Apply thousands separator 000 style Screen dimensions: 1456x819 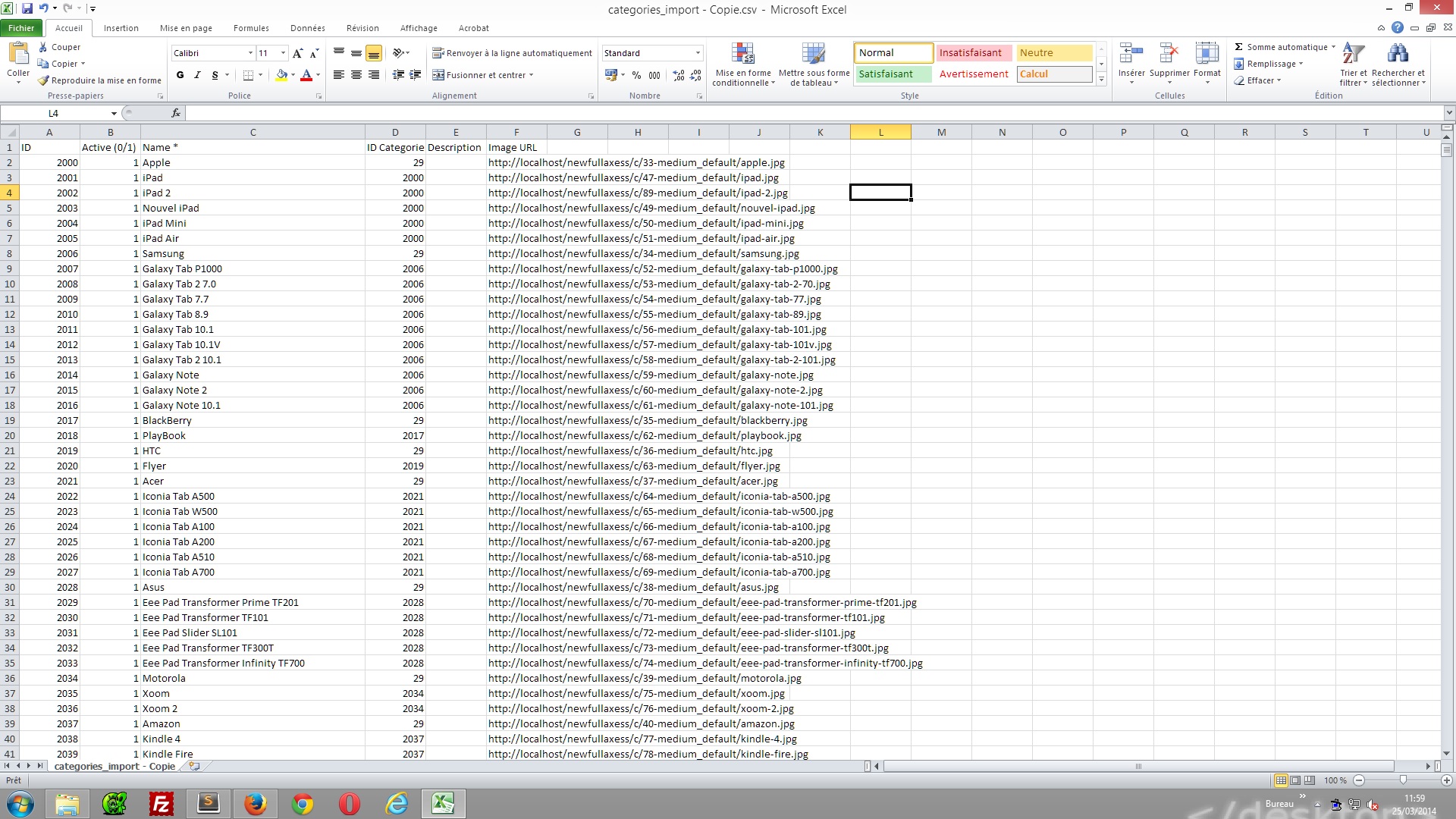click(654, 75)
